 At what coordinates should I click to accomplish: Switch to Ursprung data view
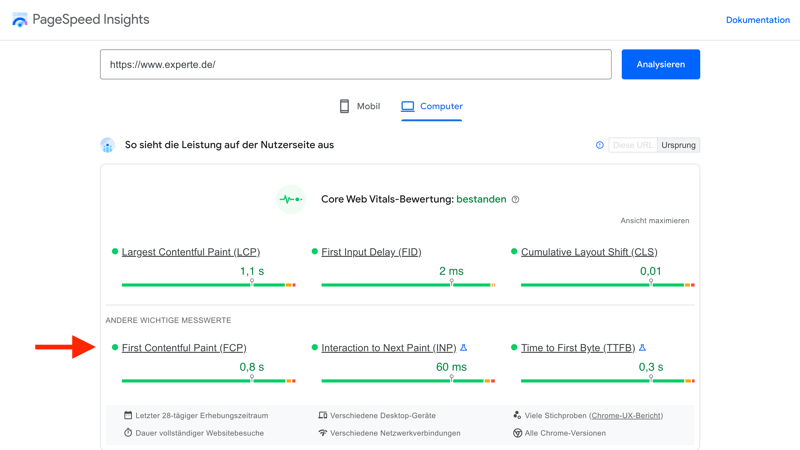[678, 145]
